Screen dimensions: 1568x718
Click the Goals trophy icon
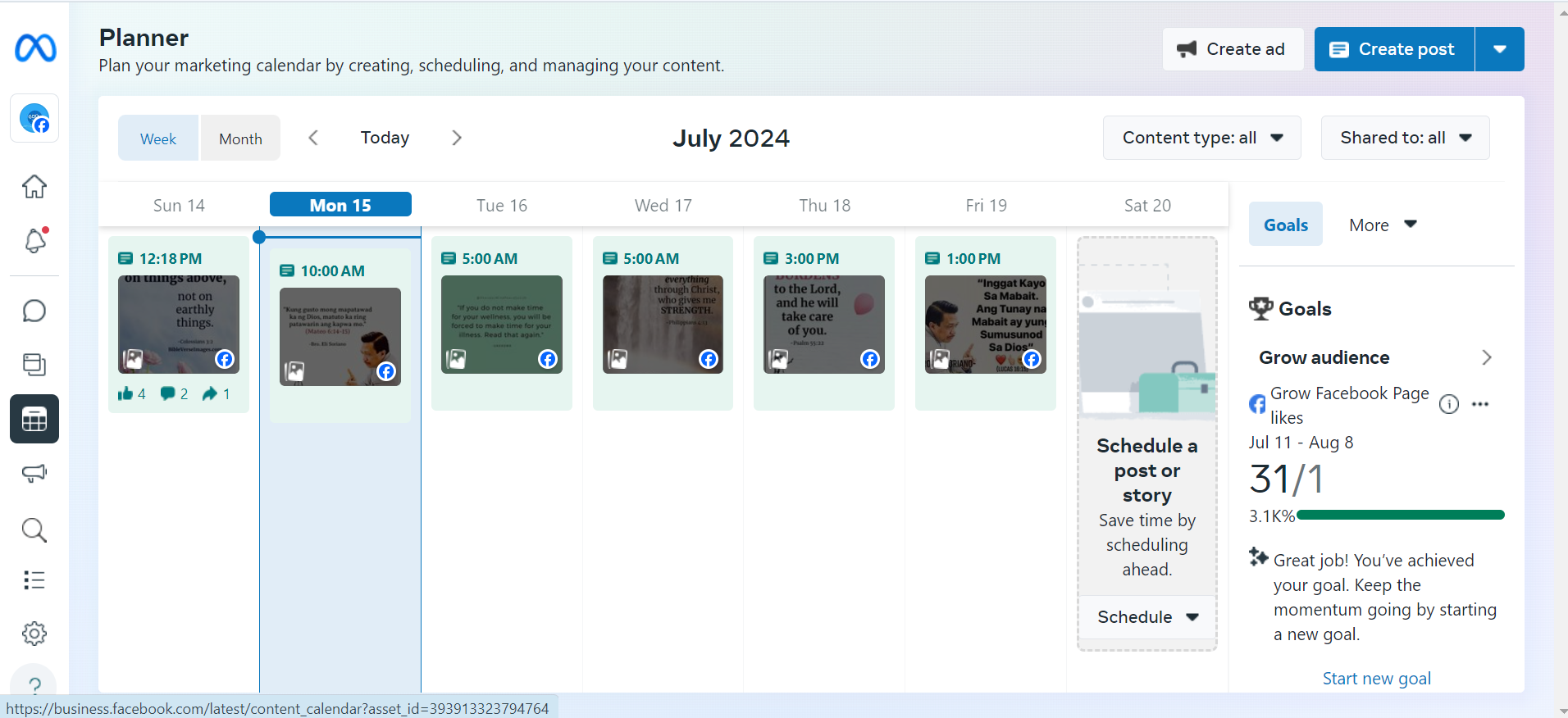click(x=1260, y=308)
